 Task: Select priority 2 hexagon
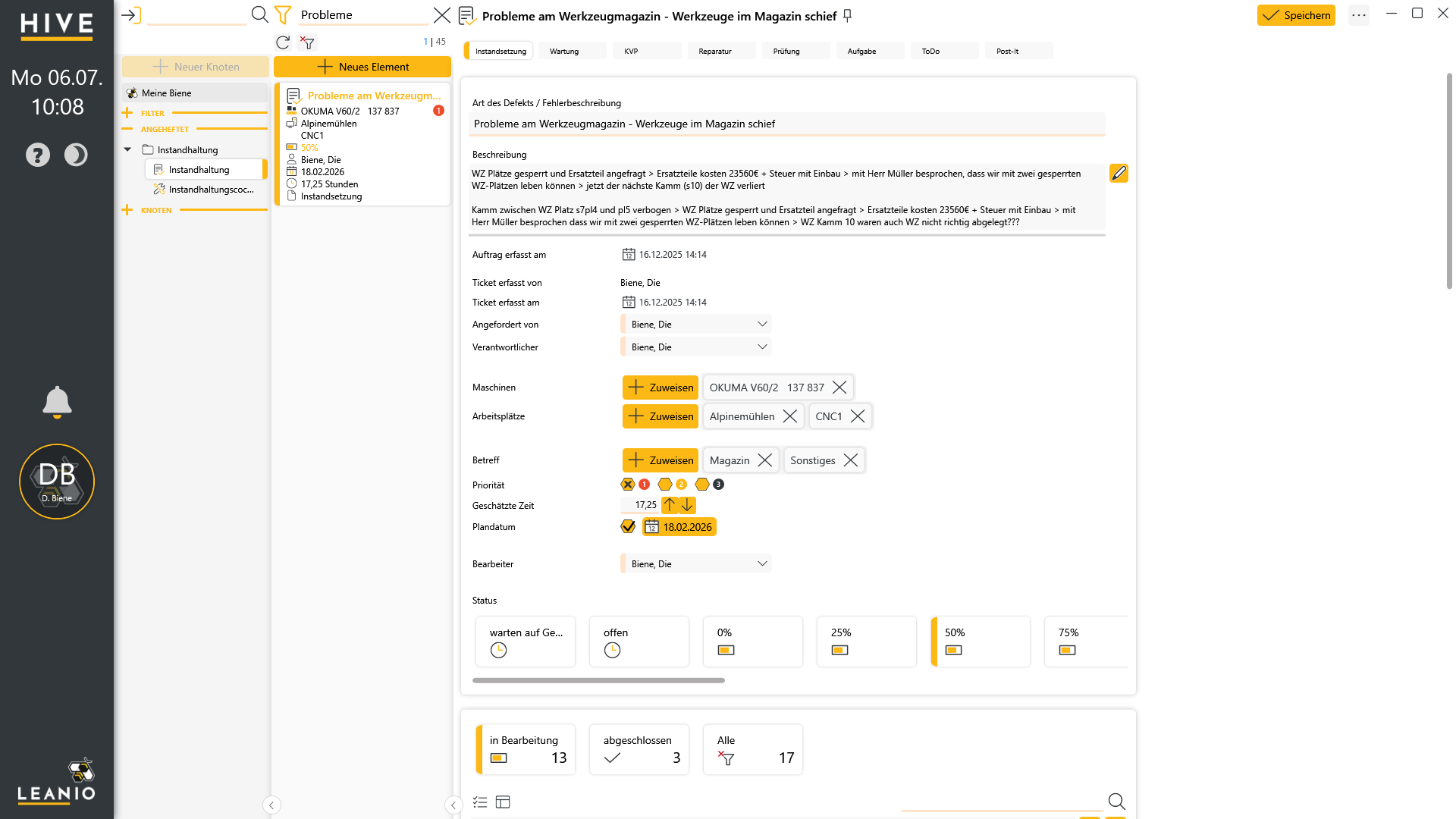click(665, 485)
